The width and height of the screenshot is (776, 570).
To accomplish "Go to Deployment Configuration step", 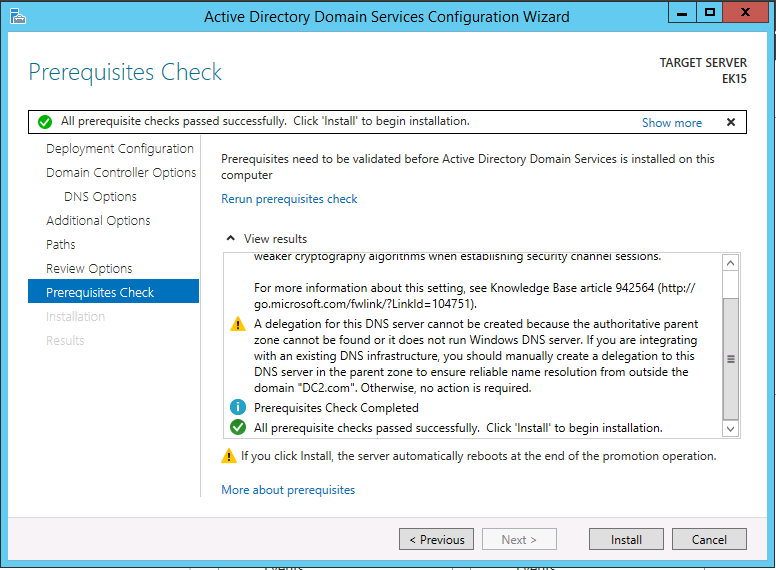I will [119, 149].
